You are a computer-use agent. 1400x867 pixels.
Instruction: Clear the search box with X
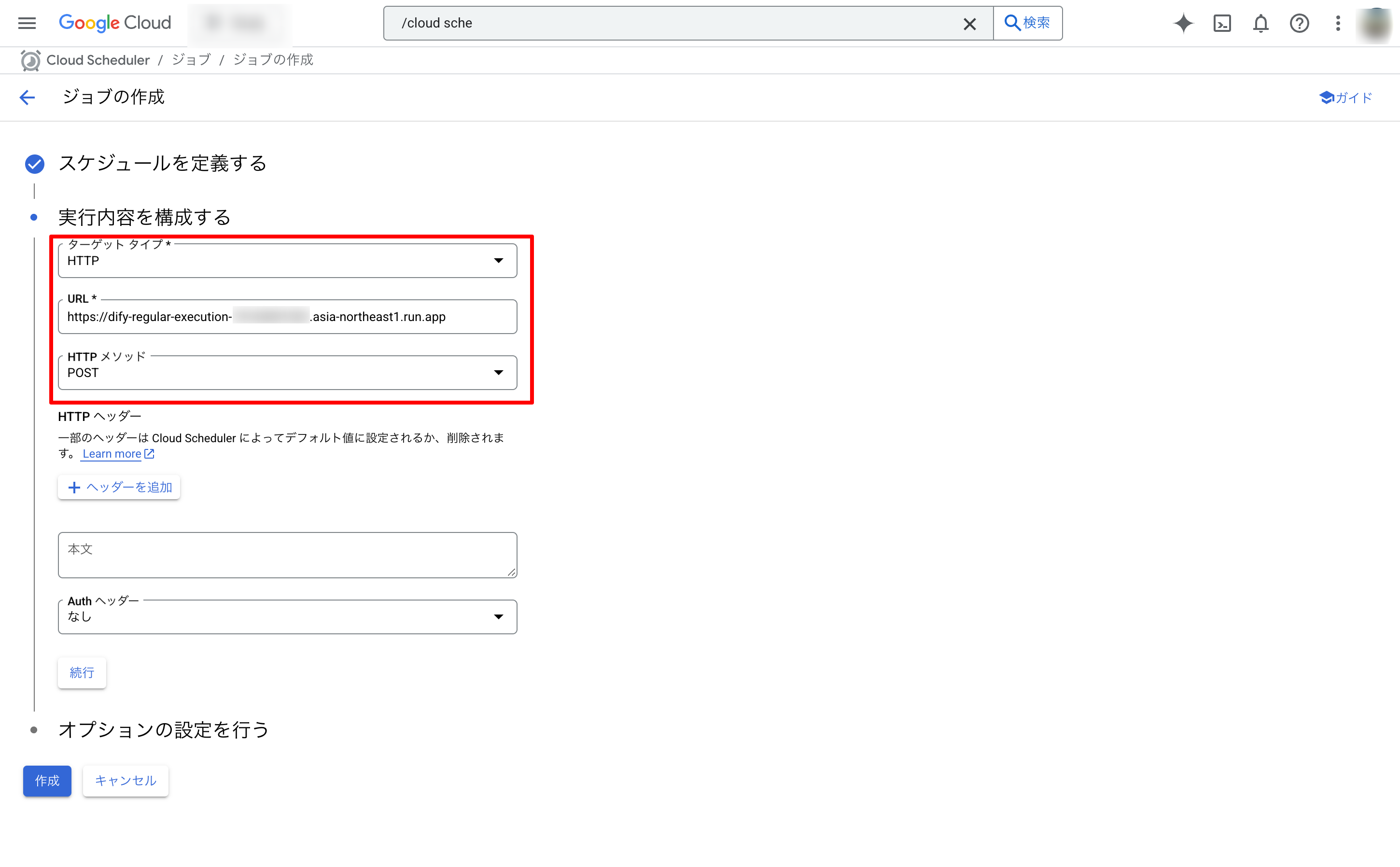(x=969, y=24)
